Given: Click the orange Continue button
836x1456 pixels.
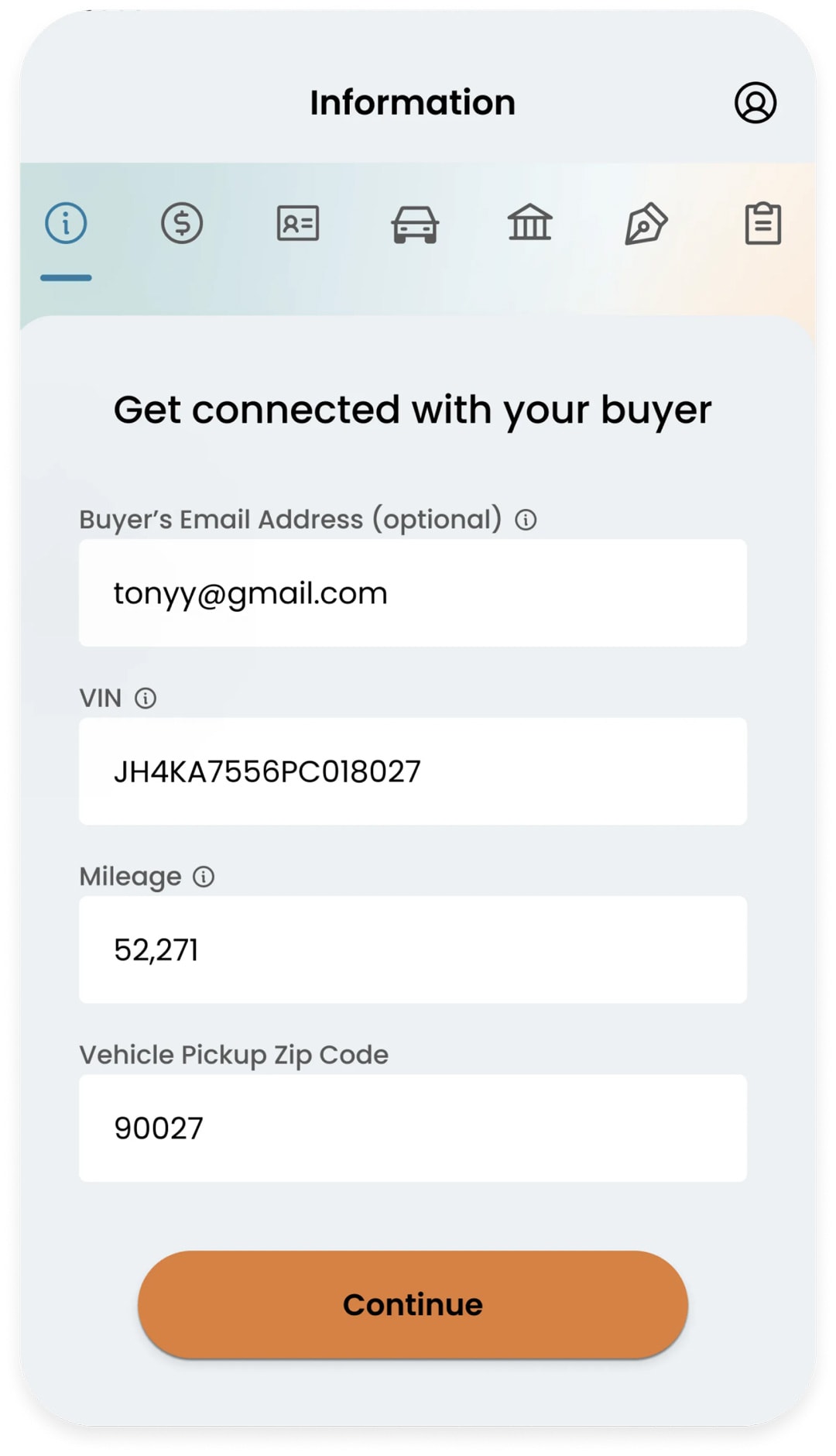Looking at the screenshot, I should [x=413, y=1304].
